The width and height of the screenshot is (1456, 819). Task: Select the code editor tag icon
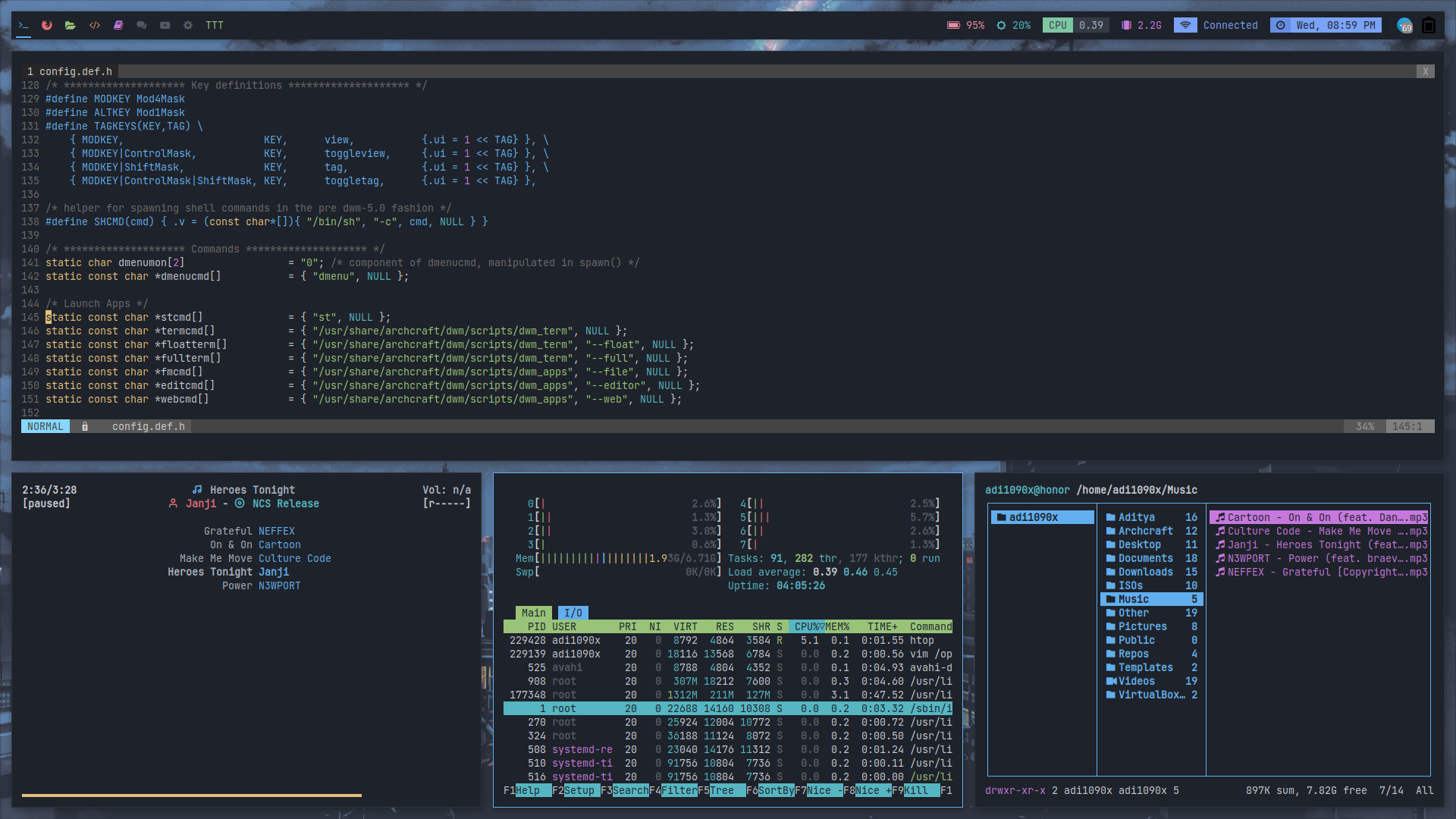pos(95,25)
